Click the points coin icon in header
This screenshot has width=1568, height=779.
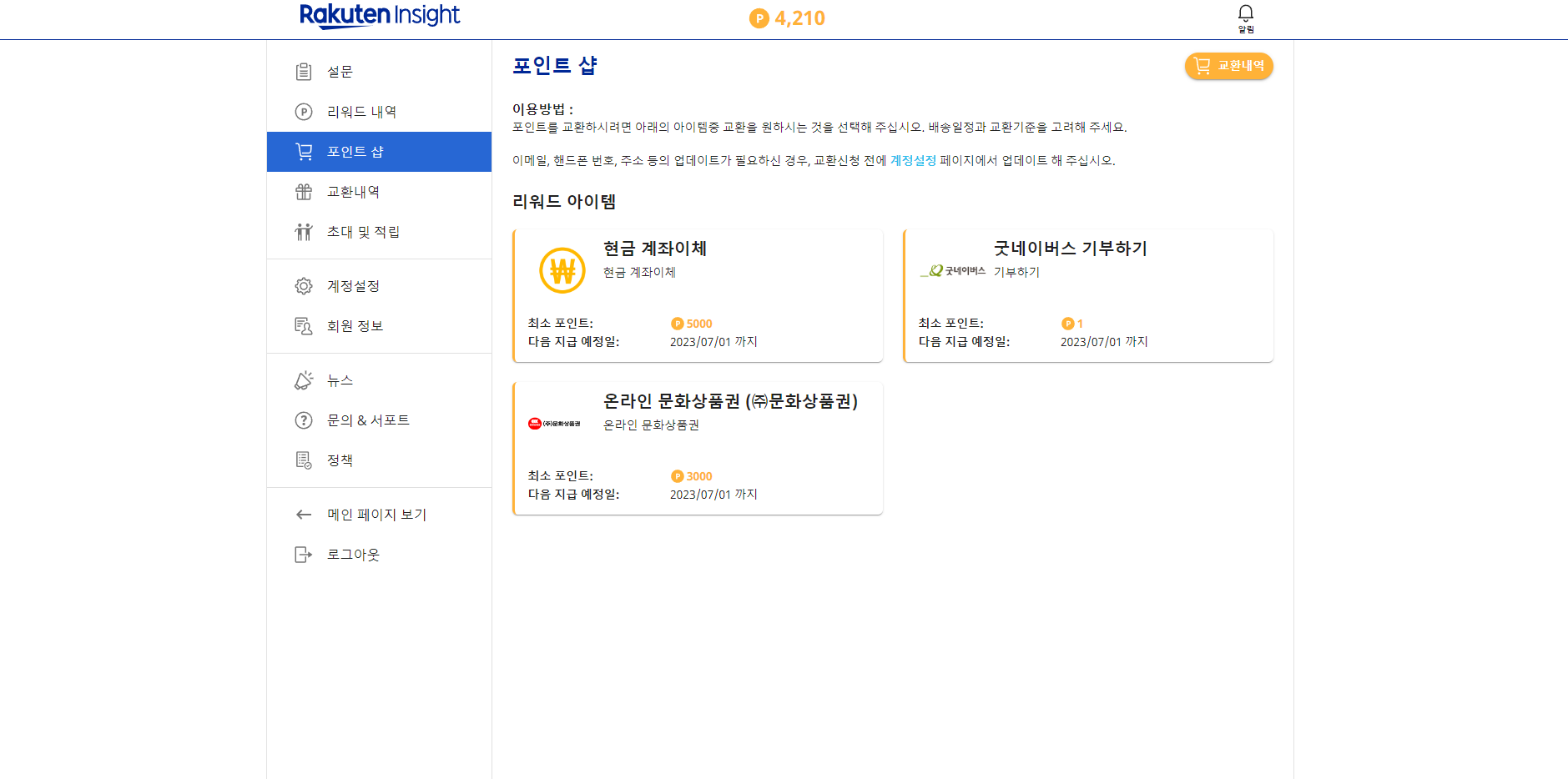tap(759, 18)
